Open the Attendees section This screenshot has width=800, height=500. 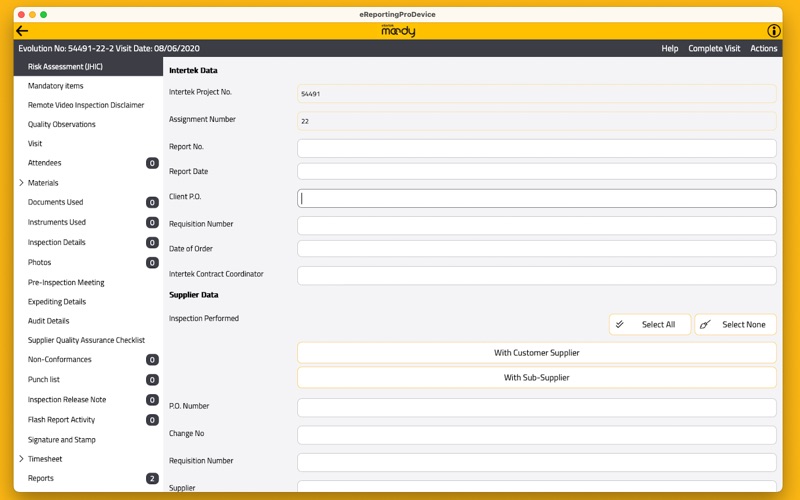coord(88,163)
